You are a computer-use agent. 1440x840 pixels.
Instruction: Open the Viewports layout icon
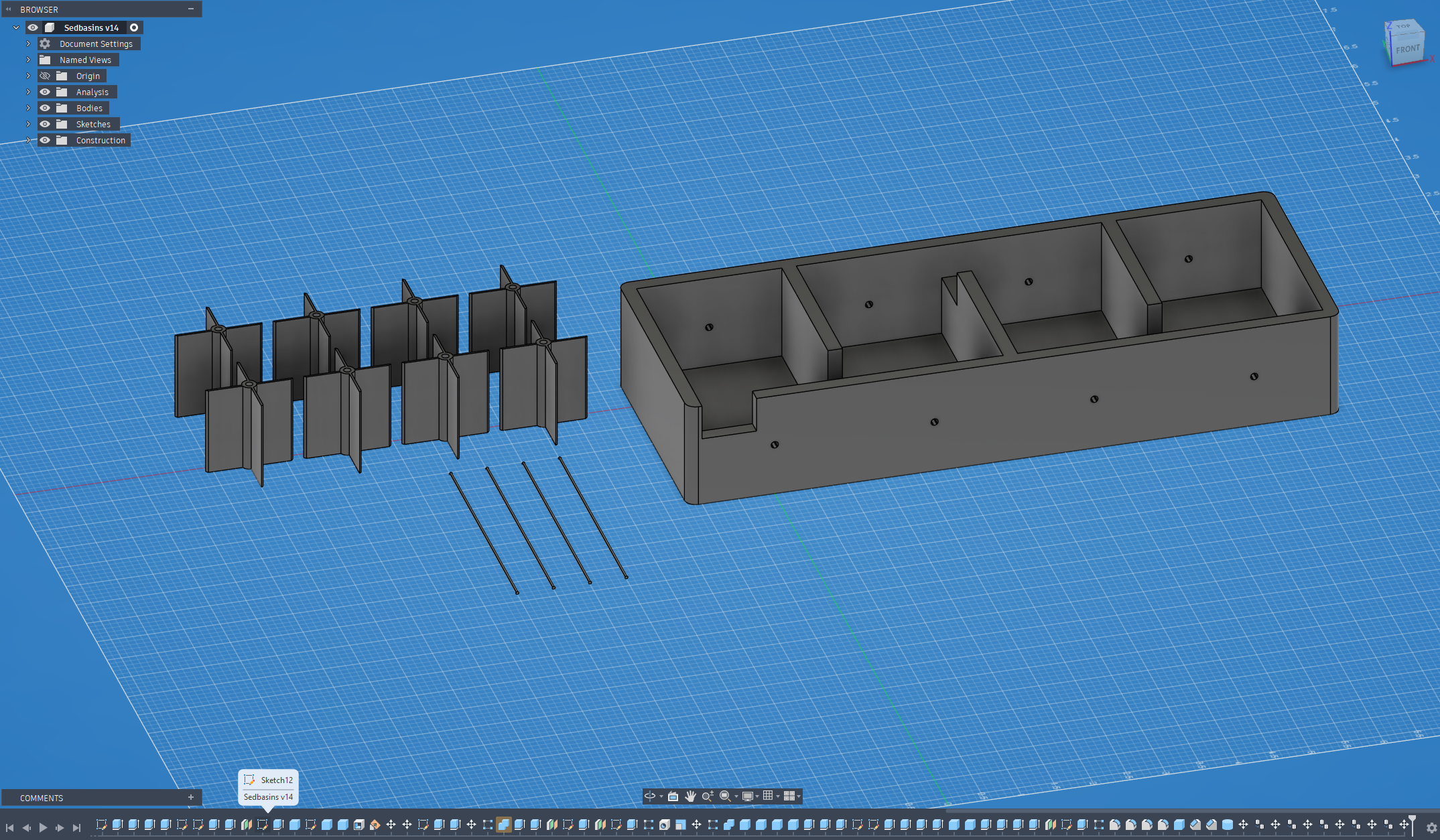(789, 796)
